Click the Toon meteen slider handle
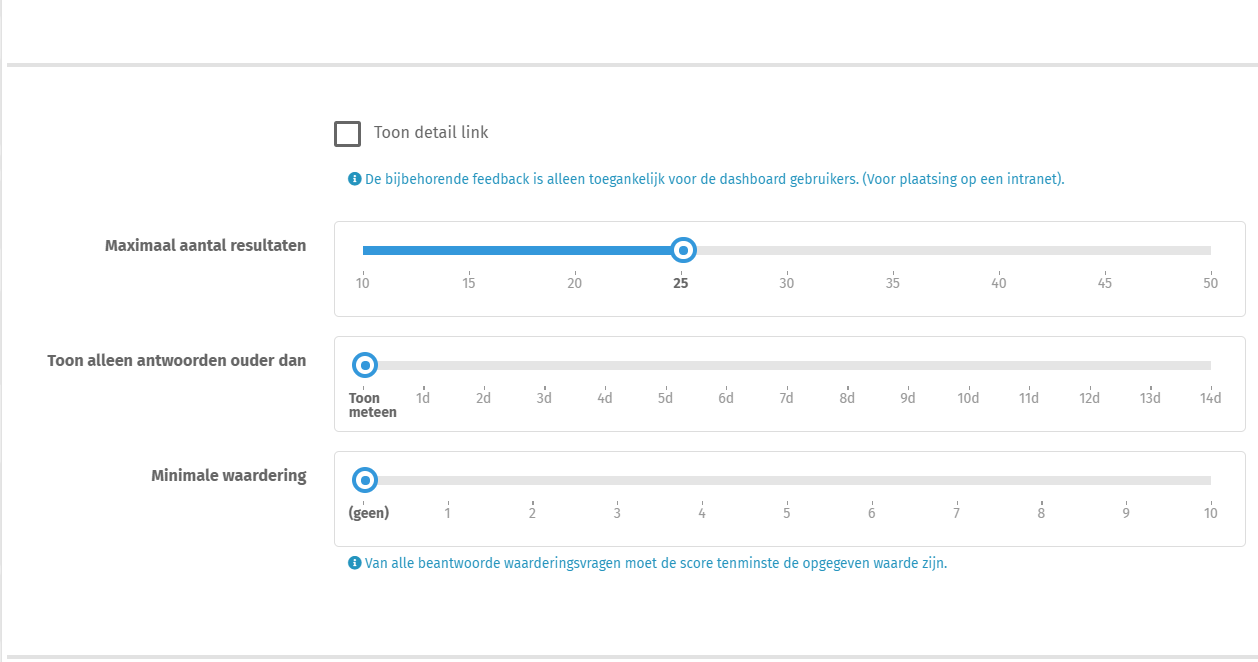This screenshot has width=1258, height=662. click(365, 366)
